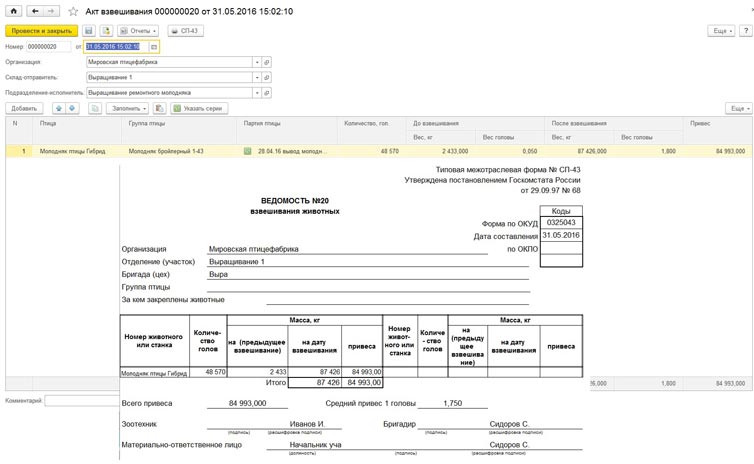Screen dimensions: 754x464
Task: Click the Комментарий input field
Action: [82, 400]
